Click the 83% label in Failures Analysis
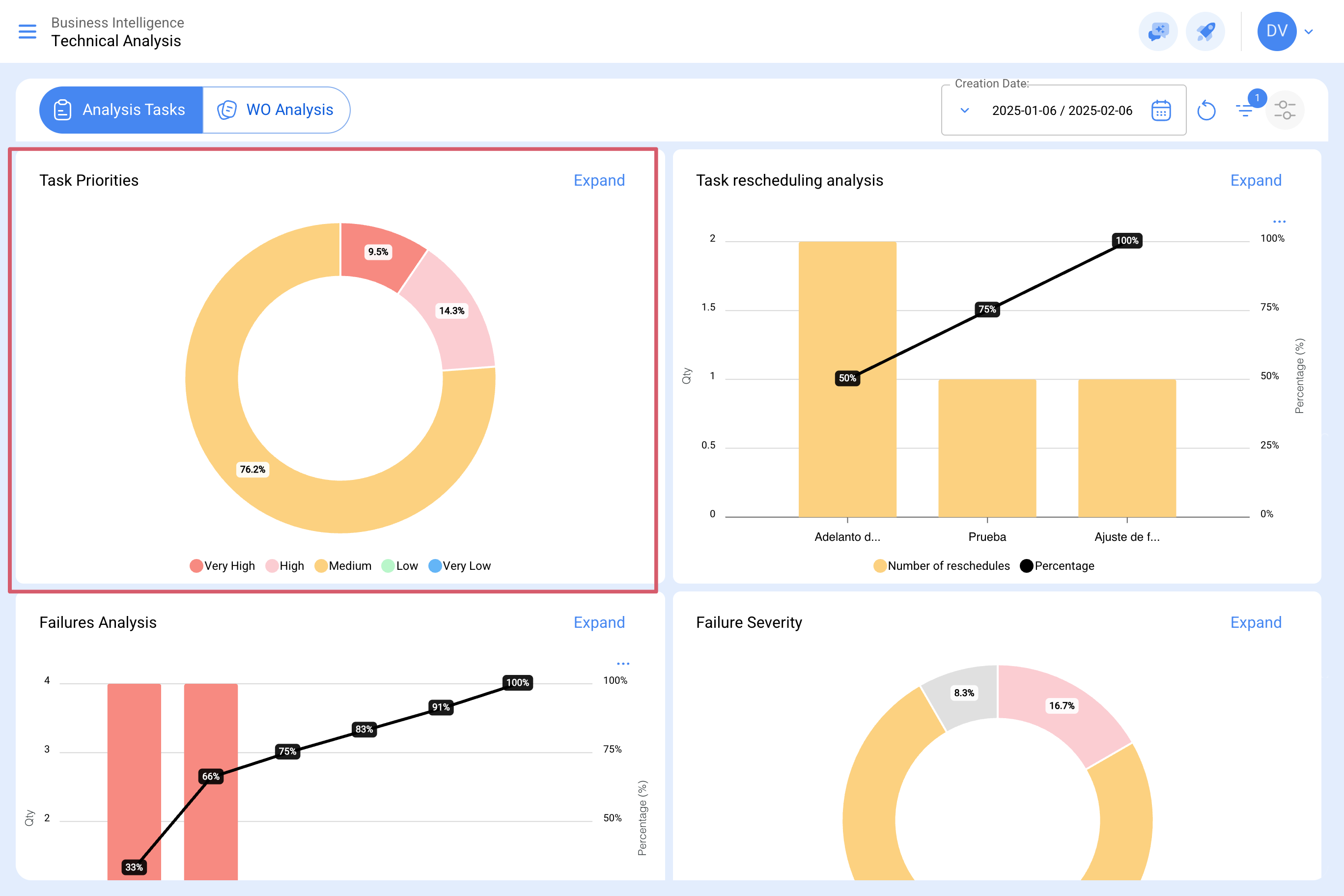This screenshot has width=1344, height=896. point(364,729)
